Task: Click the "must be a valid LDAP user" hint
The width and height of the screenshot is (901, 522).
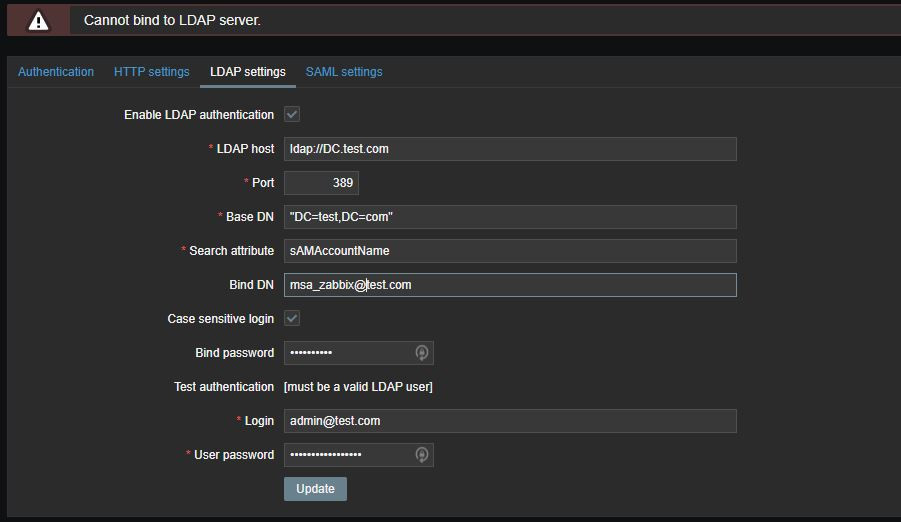Action: [358, 387]
